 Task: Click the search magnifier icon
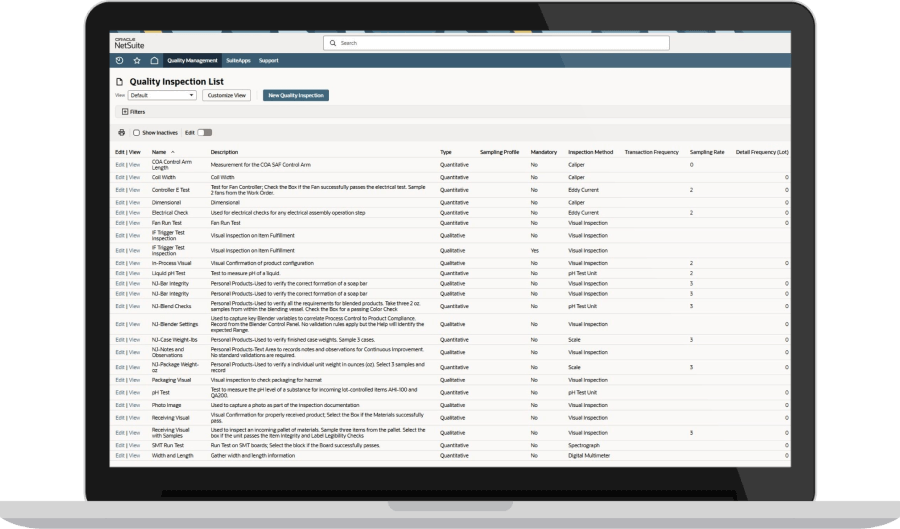coord(332,43)
